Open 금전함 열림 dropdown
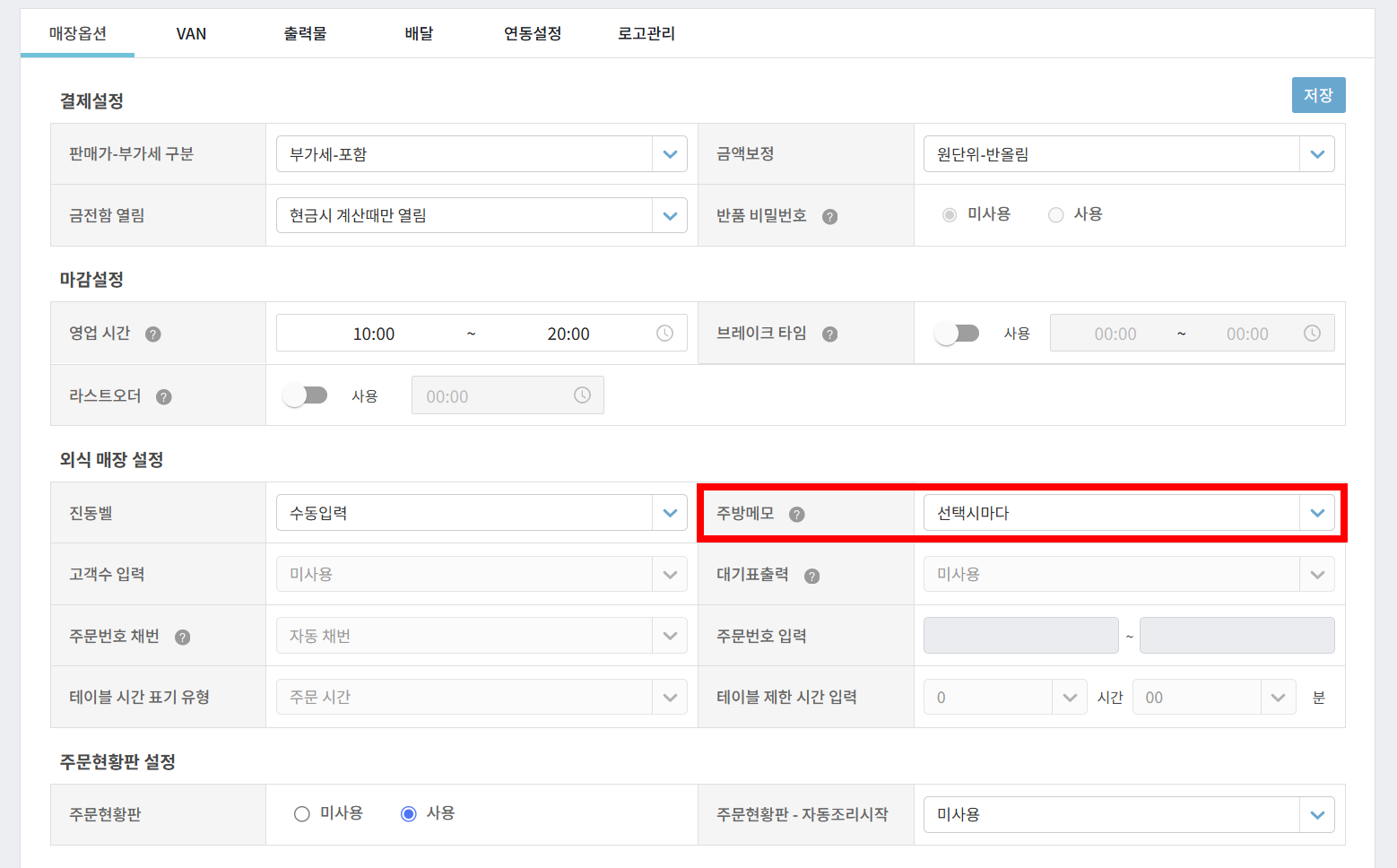The image size is (1397, 868). [482, 215]
